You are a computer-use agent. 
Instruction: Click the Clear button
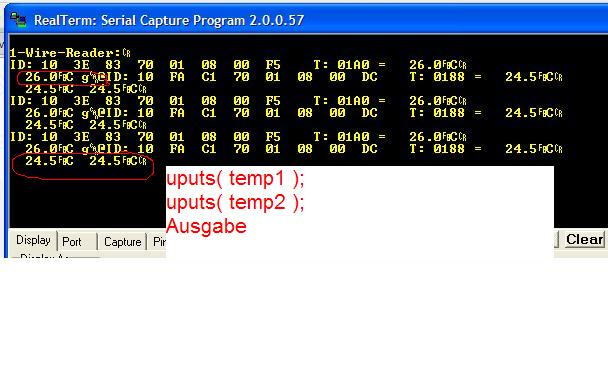(585, 239)
